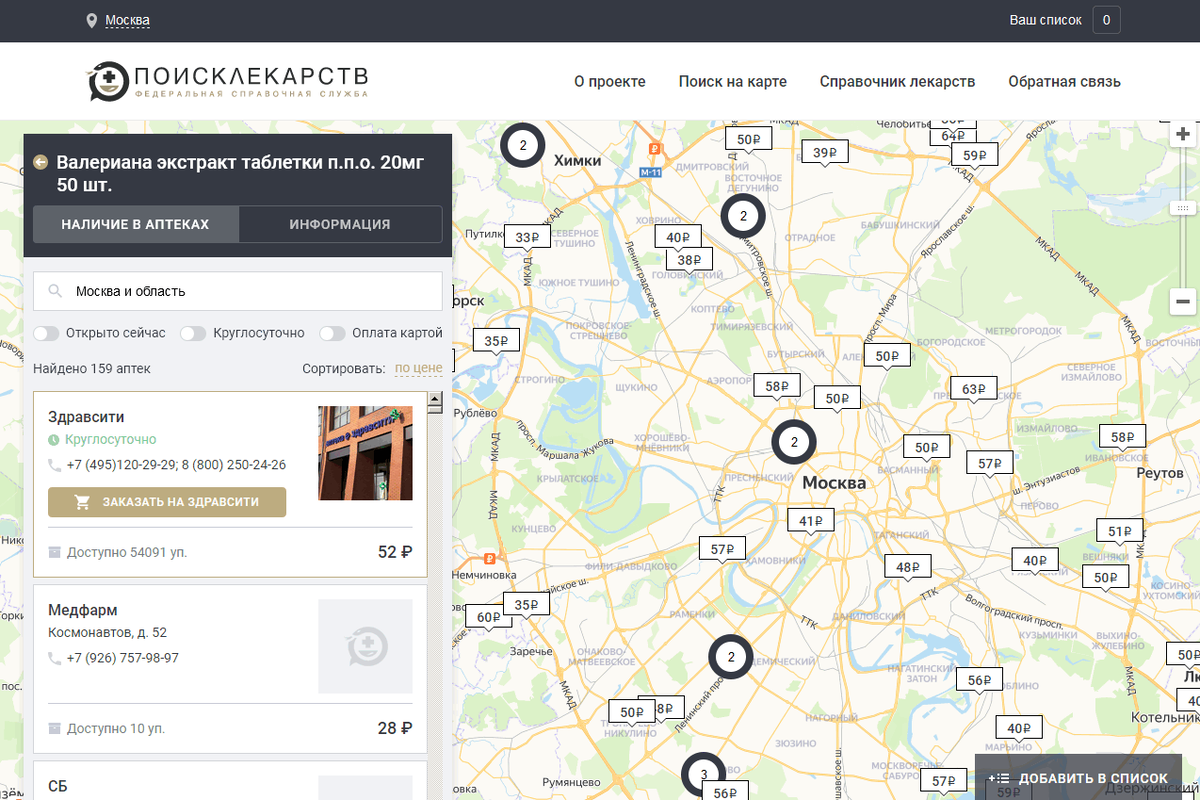This screenshot has height=800, width=1200.
Task: Switch to the Наличие в аптеках tab
Action: tap(135, 224)
